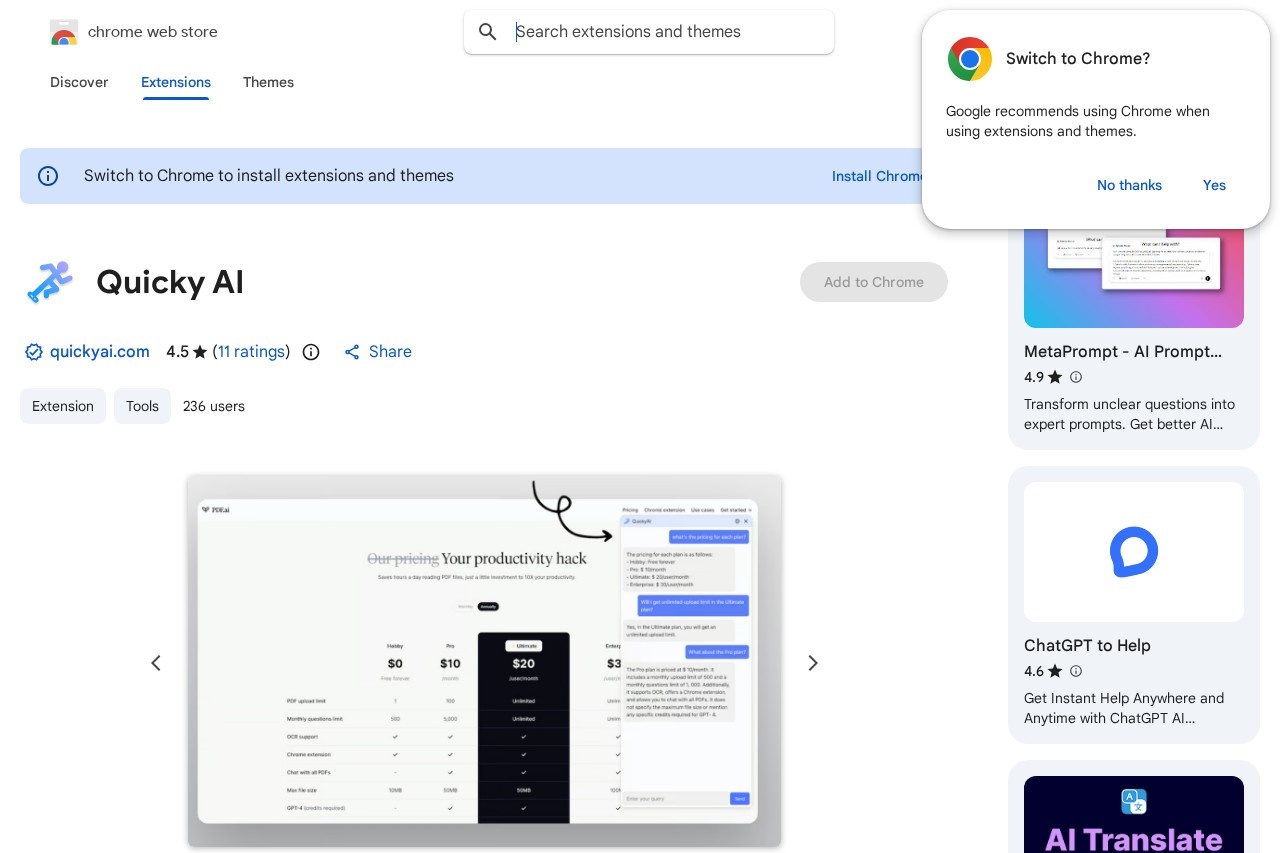Show the next screenshot with right arrow
This screenshot has height=853, width=1280.
point(813,663)
